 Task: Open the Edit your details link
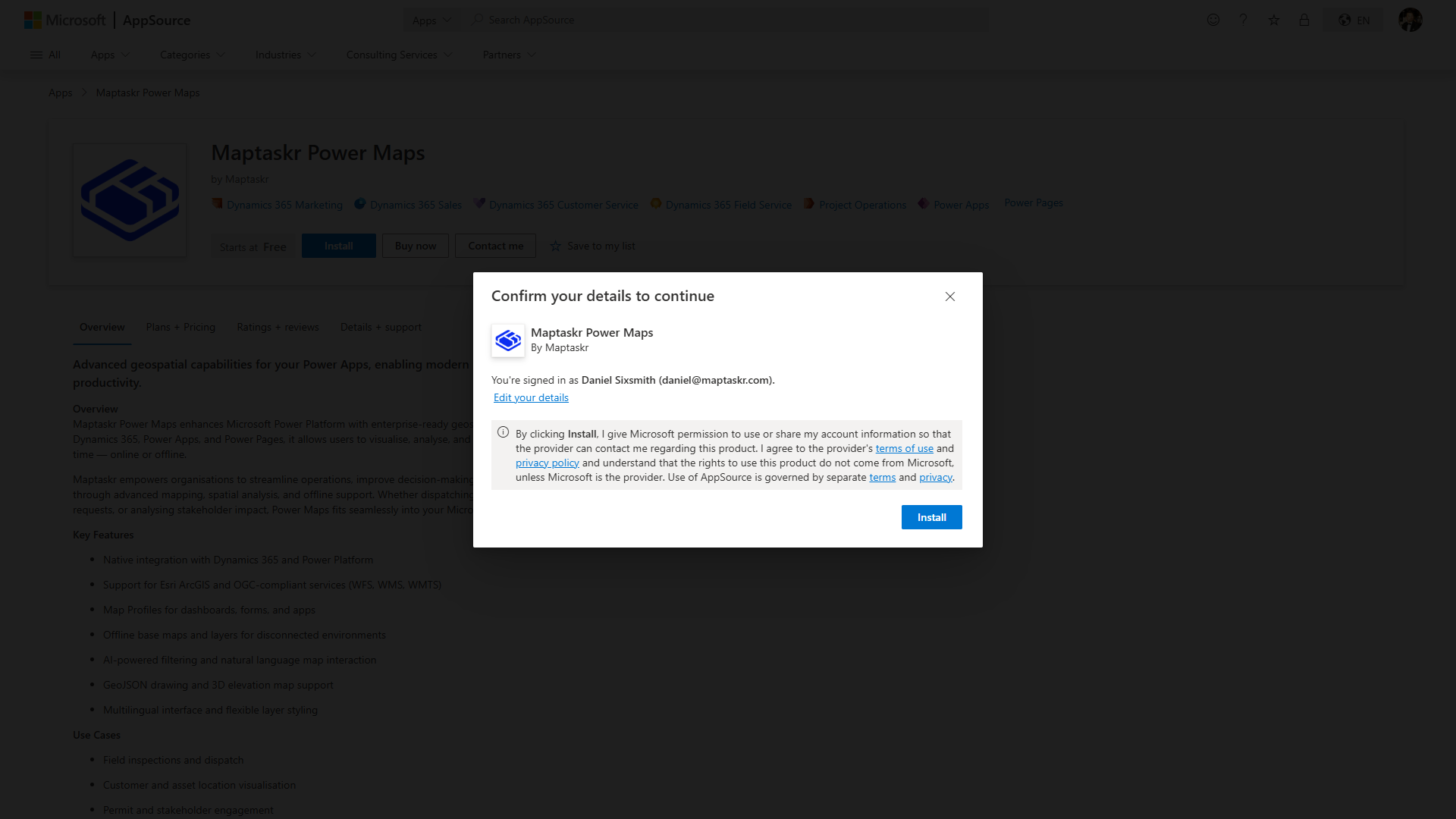point(531,397)
